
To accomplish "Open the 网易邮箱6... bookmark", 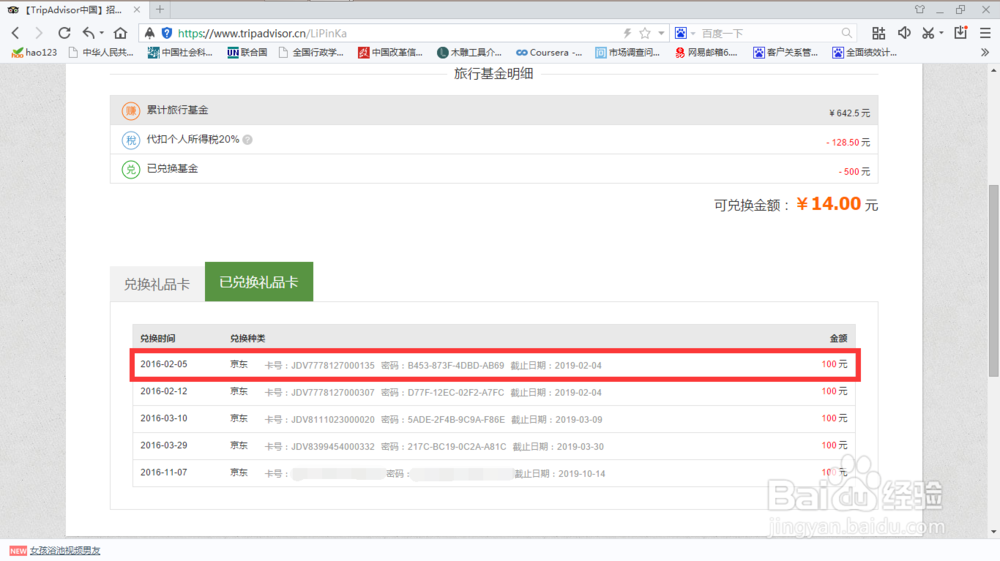I will [x=706, y=52].
